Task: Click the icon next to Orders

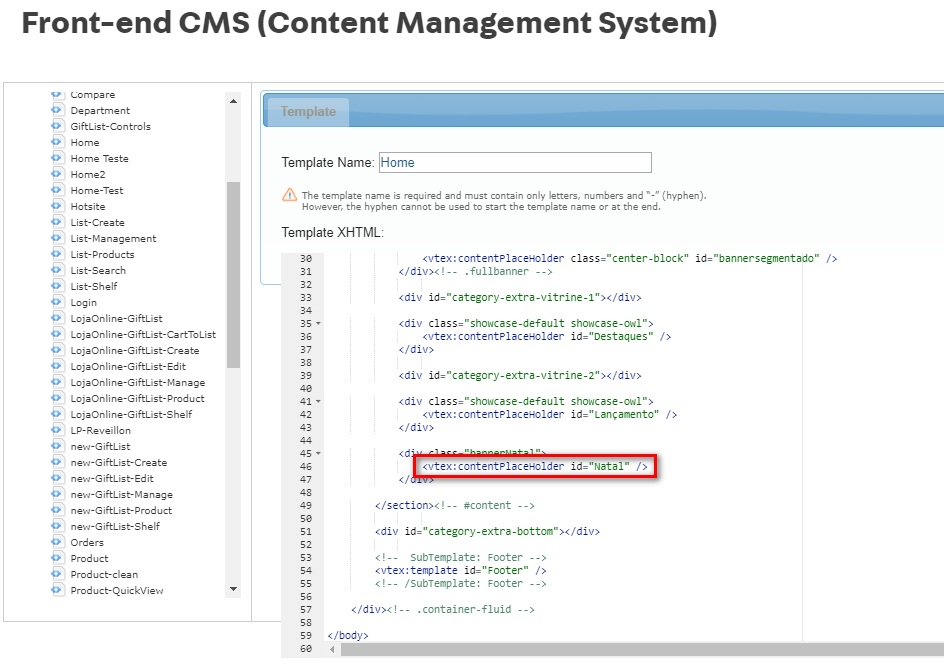Action: click(x=57, y=542)
